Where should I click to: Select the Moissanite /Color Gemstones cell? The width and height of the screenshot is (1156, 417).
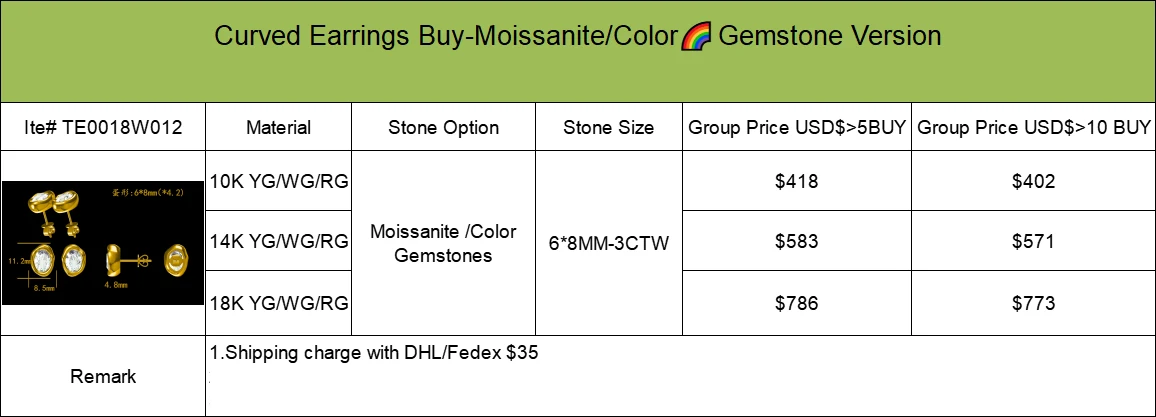pyautogui.click(x=444, y=243)
